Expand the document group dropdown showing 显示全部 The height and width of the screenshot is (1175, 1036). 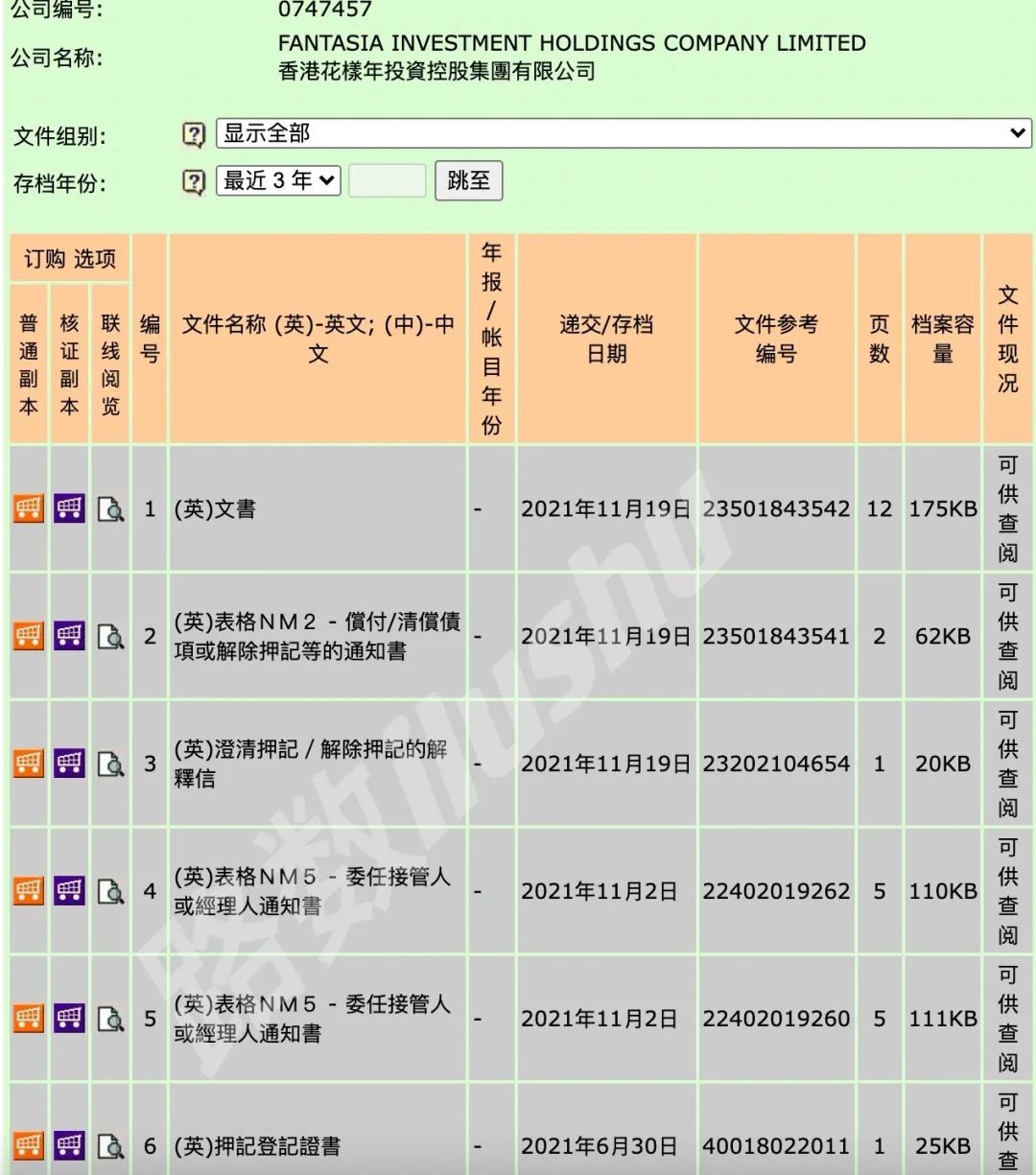(624, 133)
